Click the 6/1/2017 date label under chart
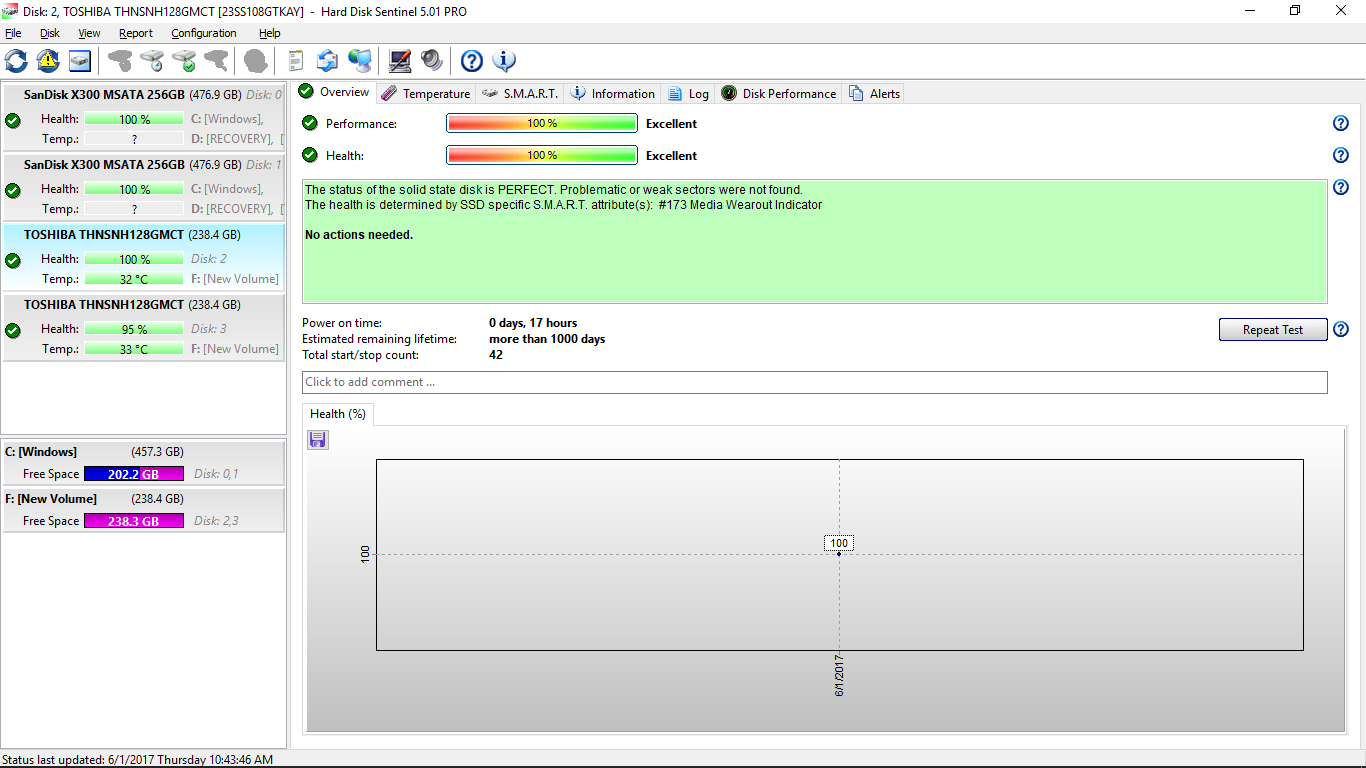Screen dimensions: 1366x768 (839, 676)
